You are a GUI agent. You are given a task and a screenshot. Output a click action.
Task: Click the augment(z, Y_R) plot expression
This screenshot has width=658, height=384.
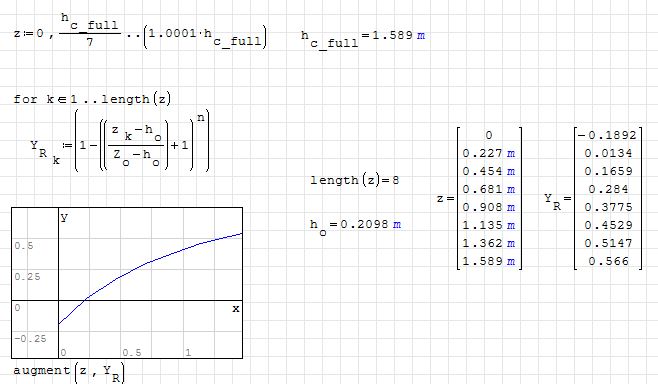pos(69,372)
